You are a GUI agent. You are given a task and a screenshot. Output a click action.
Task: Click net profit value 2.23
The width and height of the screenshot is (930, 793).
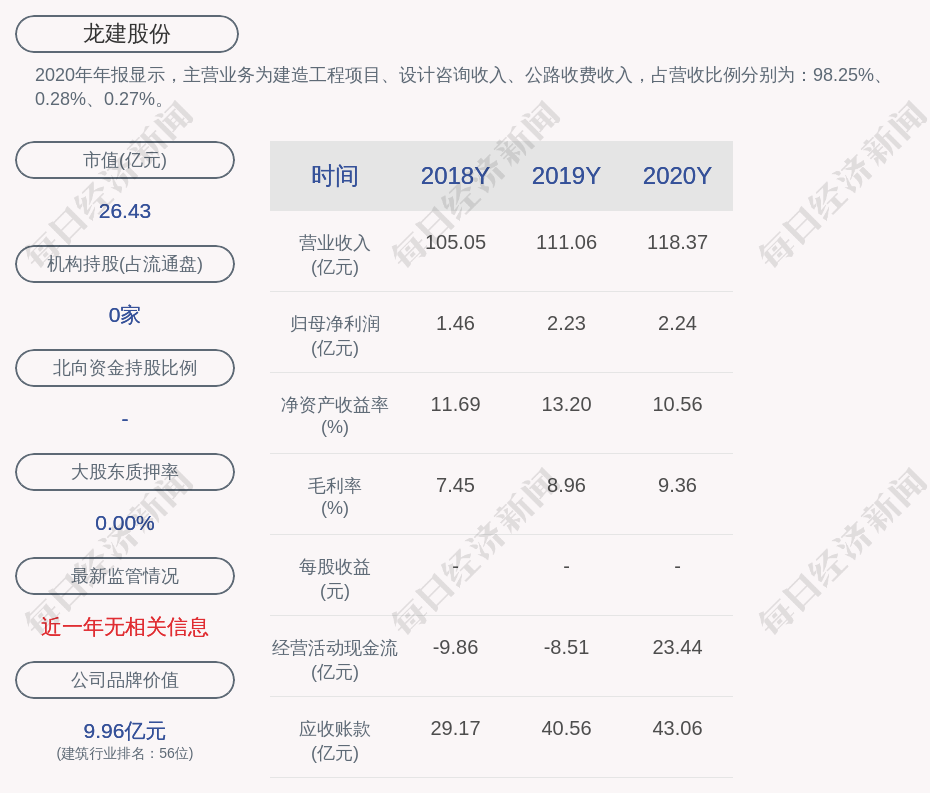coord(566,323)
